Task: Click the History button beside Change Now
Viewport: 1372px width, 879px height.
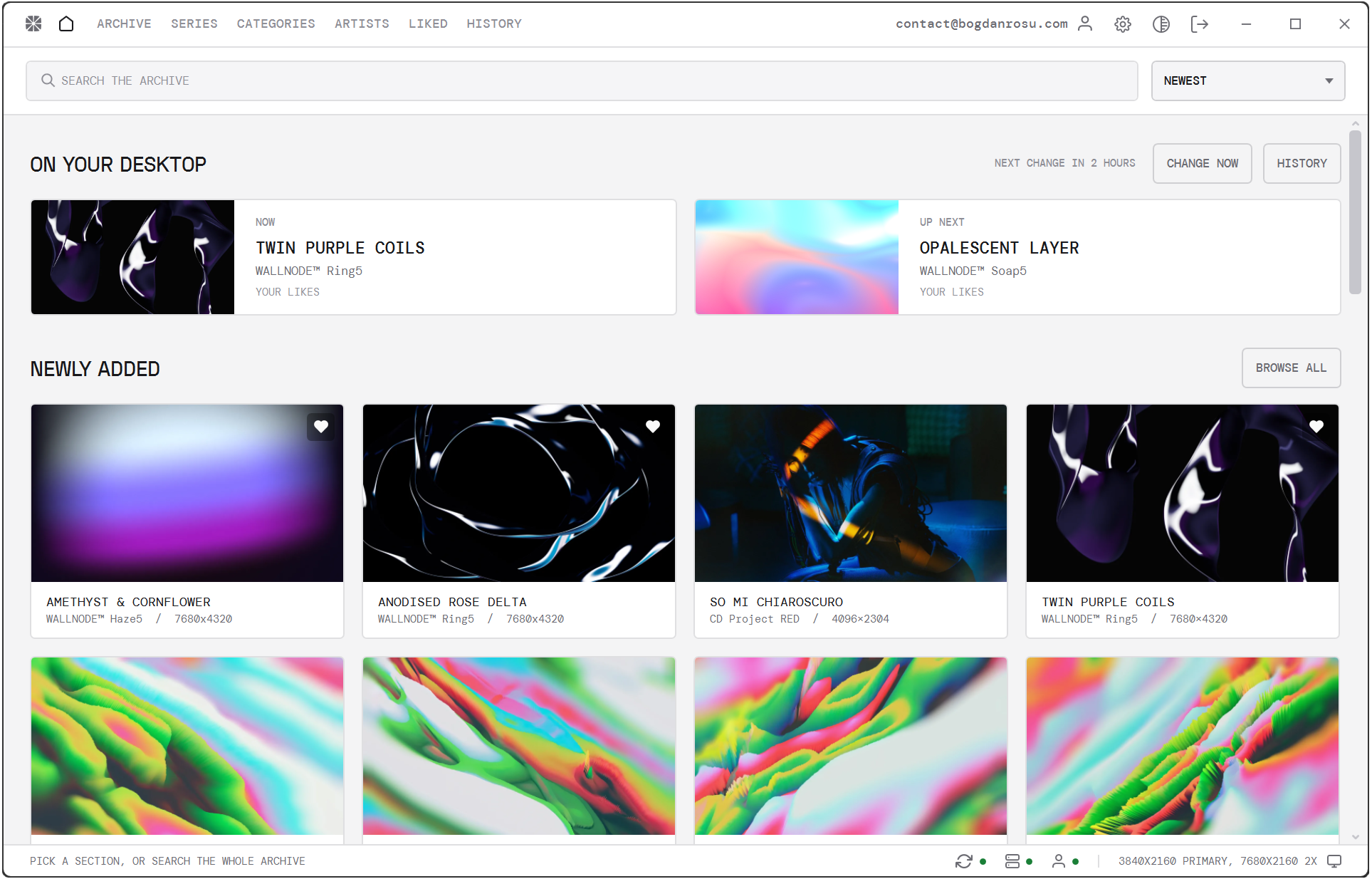Action: (x=1302, y=163)
